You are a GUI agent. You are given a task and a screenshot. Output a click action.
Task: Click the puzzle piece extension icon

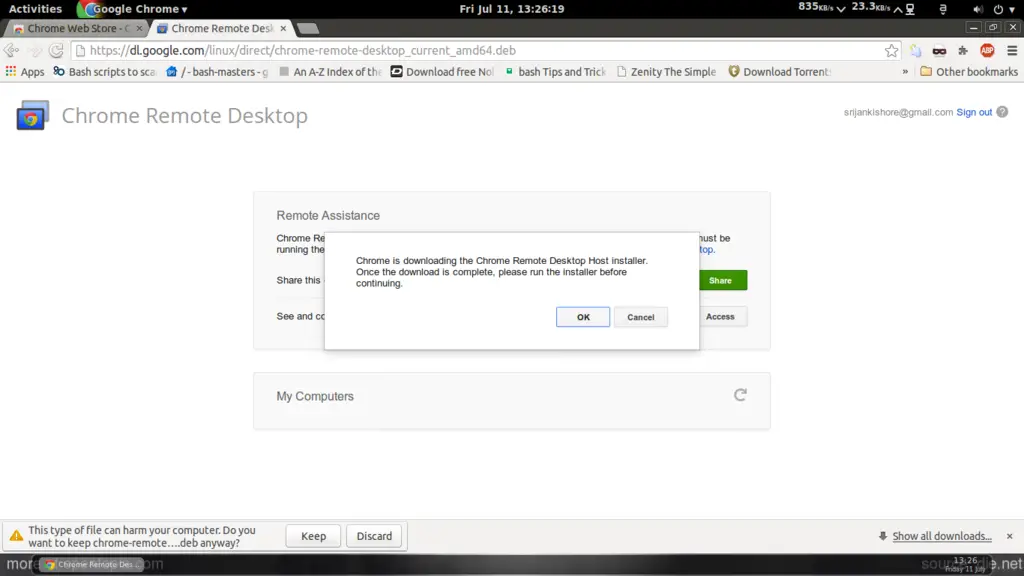point(963,50)
